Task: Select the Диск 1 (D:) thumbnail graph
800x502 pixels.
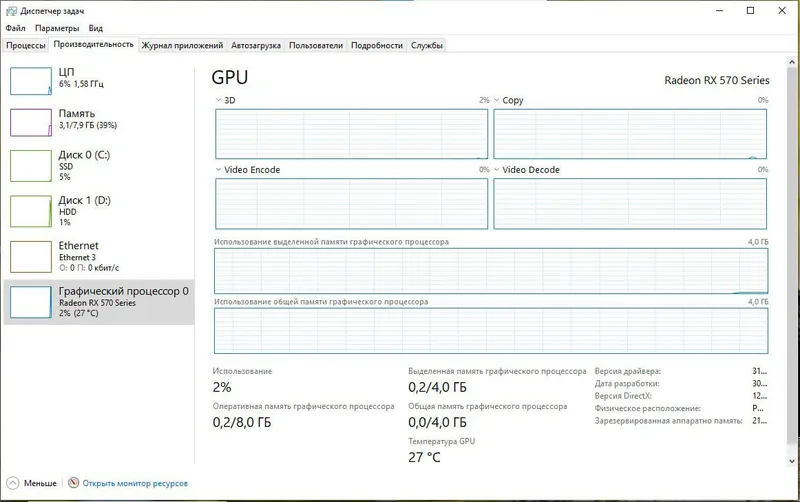Action: pos(31,211)
